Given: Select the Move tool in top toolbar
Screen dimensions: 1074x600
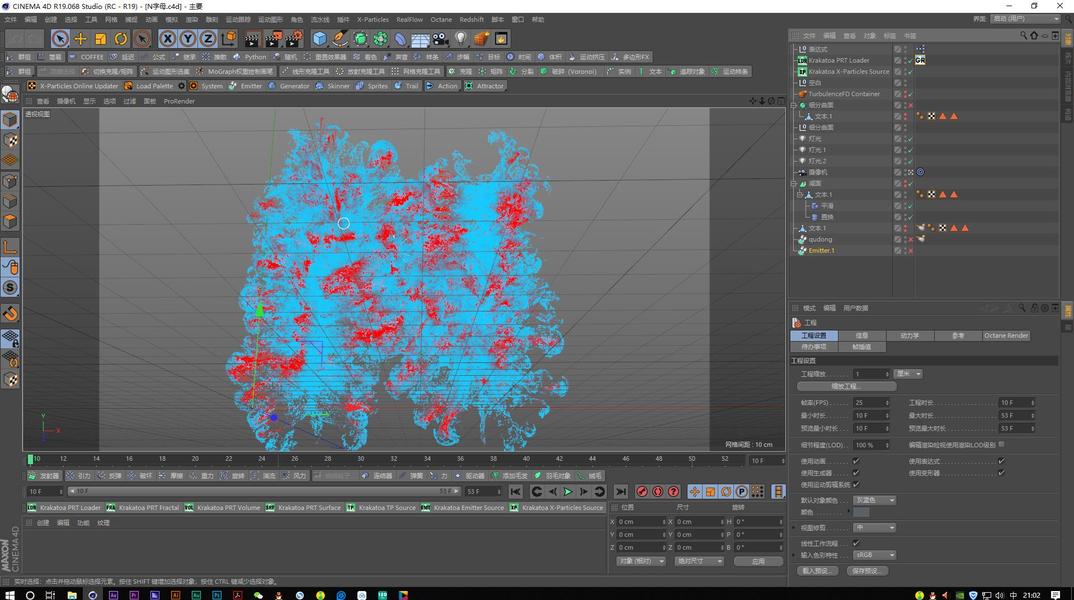Looking at the screenshot, I should coord(80,39).
